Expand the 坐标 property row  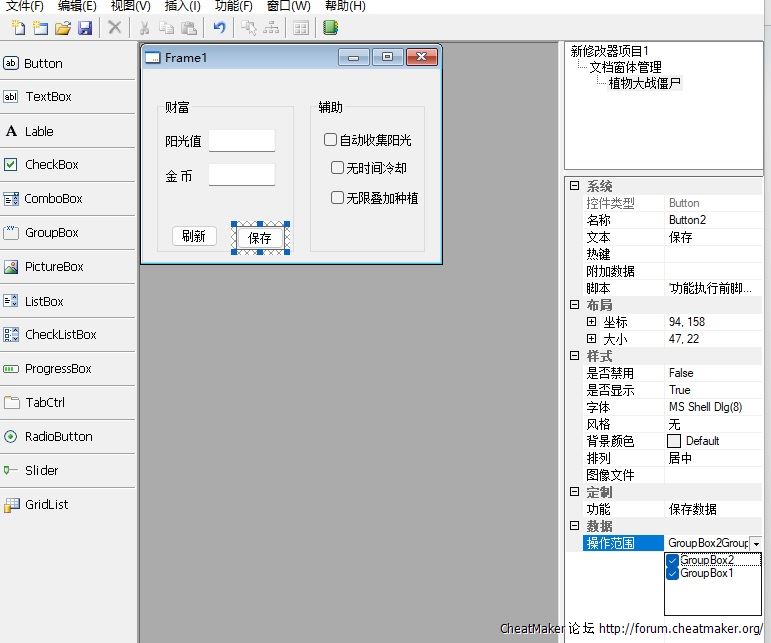click(592, 322)
